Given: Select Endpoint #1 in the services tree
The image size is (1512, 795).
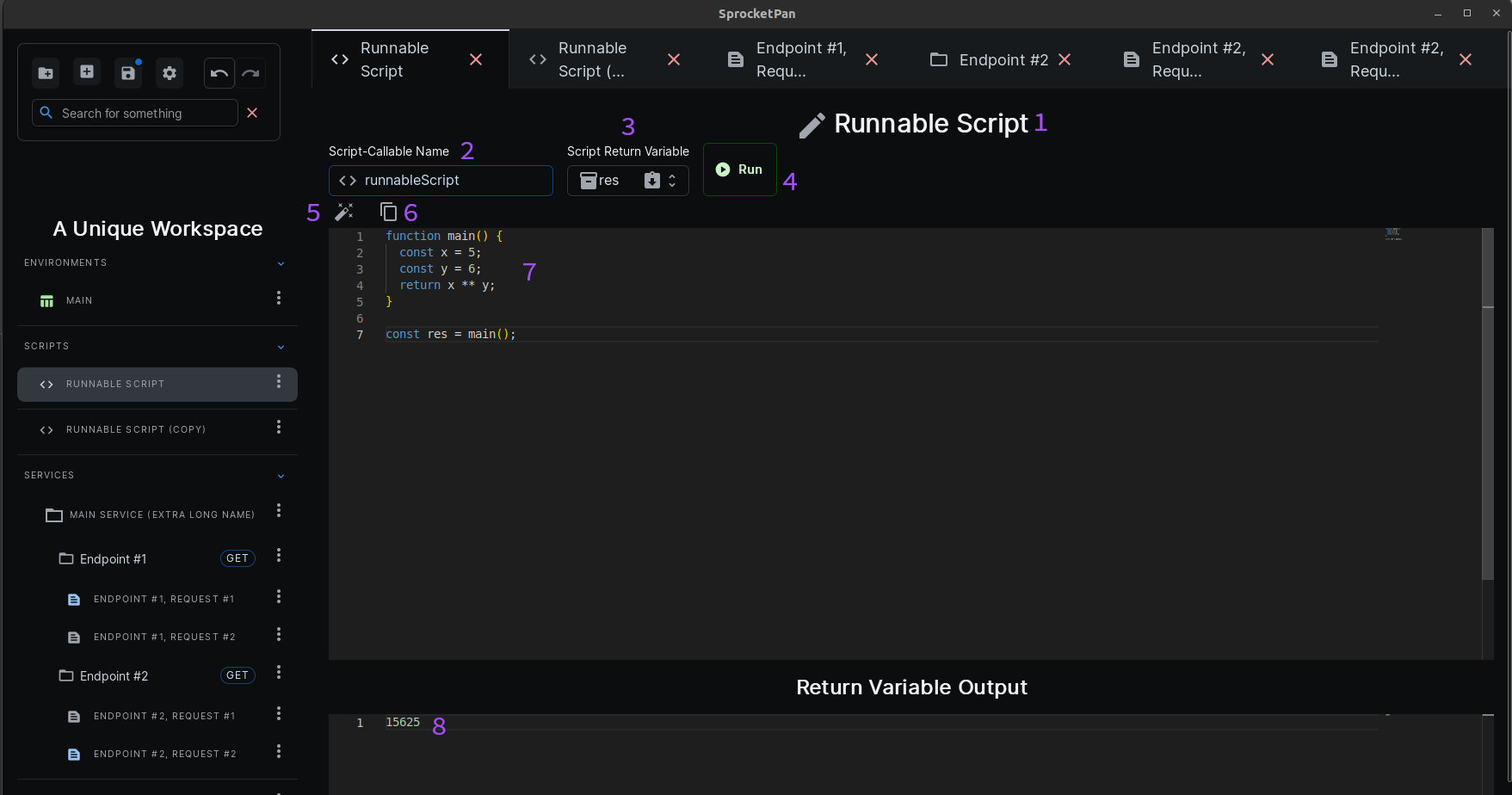Looking at the screenshot, I should 113,559.
